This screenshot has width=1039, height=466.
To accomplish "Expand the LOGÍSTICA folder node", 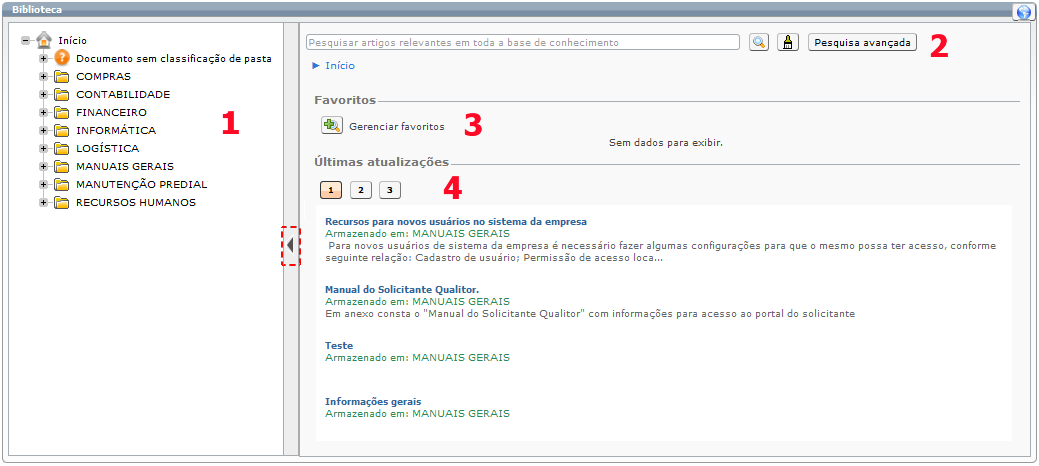I will coord(44,148).
